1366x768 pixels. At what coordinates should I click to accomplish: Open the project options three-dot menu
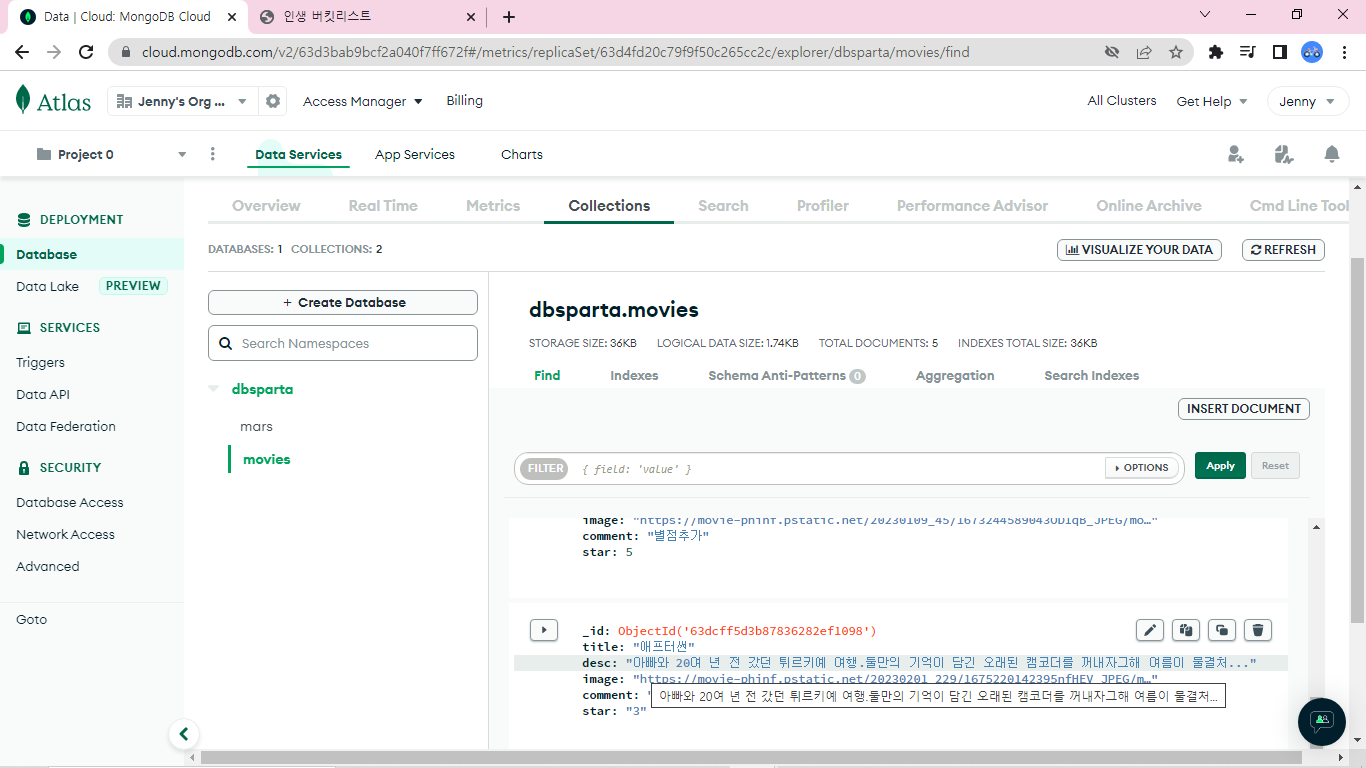tap(212, 154)
